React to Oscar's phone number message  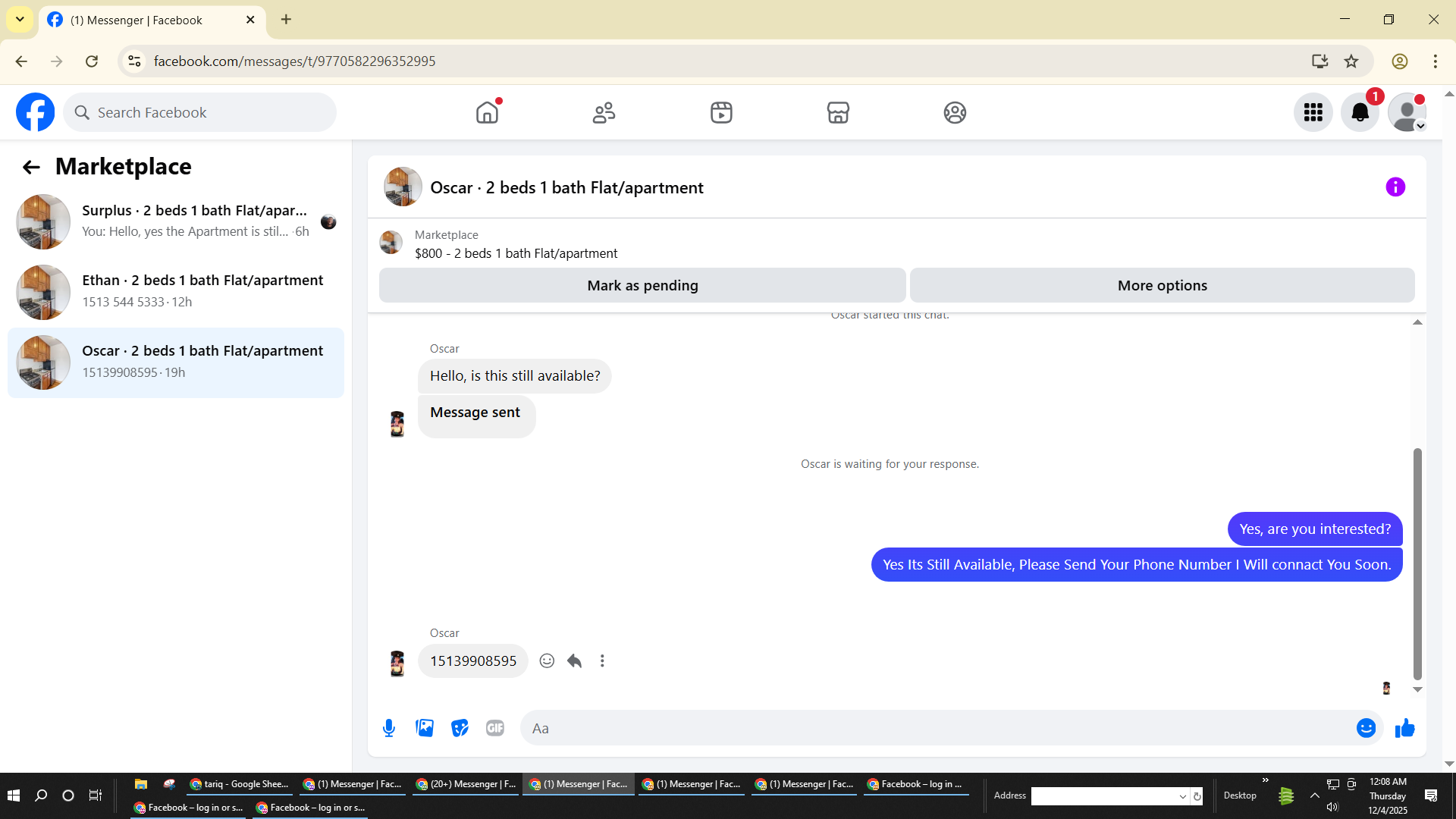(x=547, y=661)
